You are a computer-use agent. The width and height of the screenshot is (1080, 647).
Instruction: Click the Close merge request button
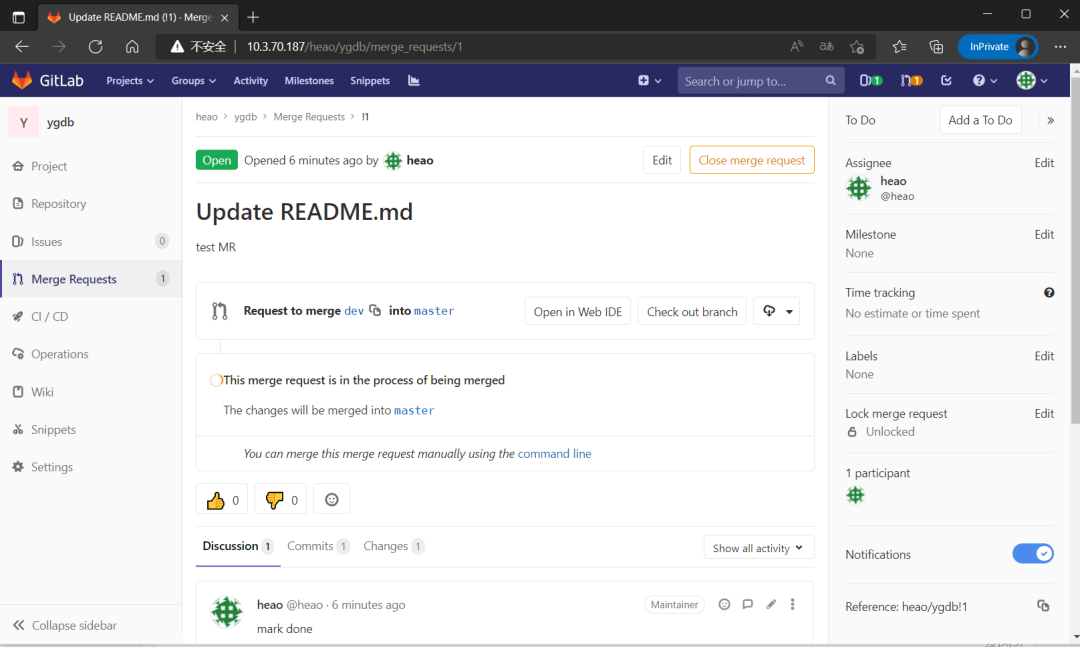pyautogui.click(x=751, y=160)
